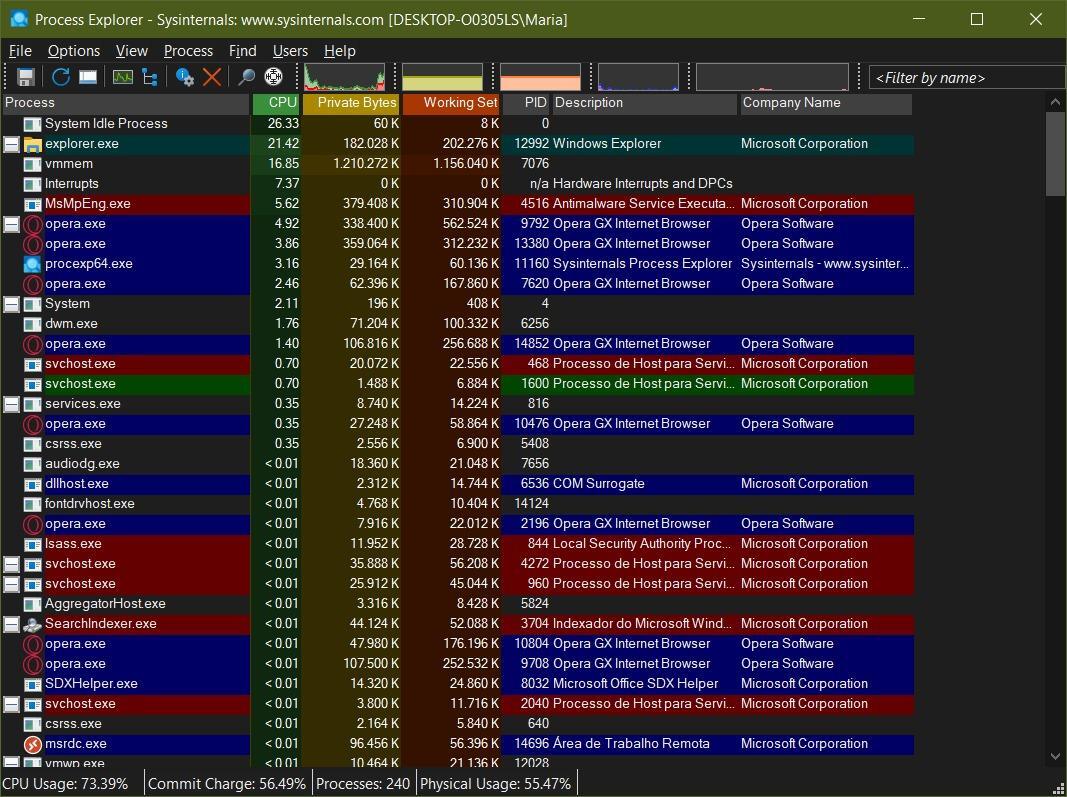Click the SearchIndexer.exe process icon
This screenshot has width=1067, height=797.
32,624
